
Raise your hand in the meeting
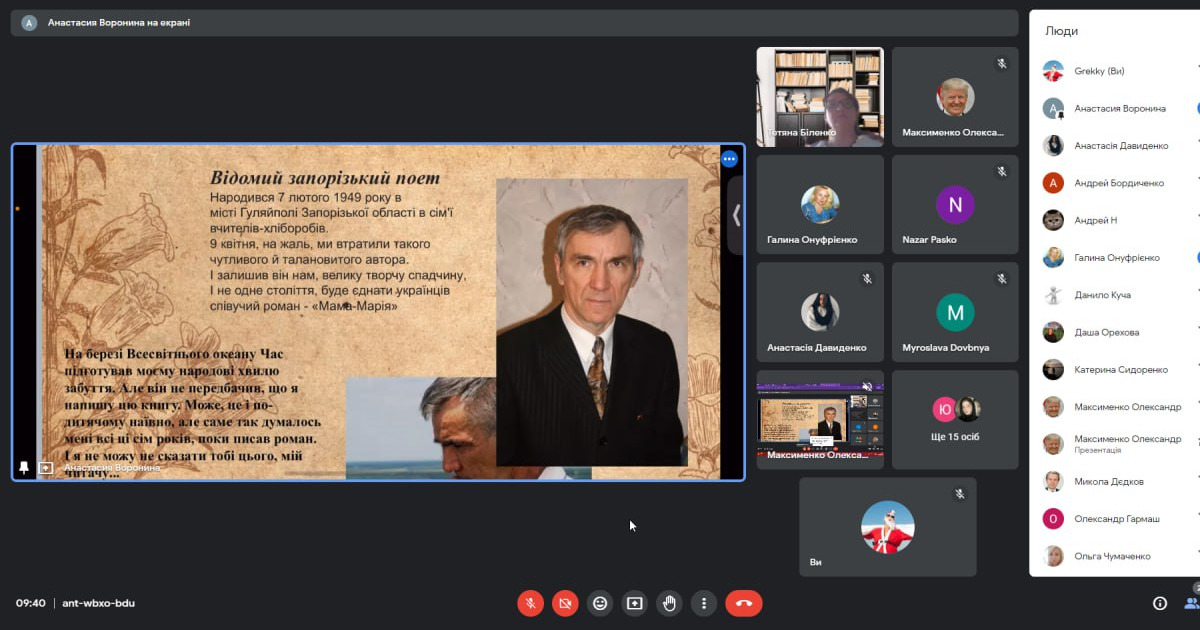tap(669, 603)
